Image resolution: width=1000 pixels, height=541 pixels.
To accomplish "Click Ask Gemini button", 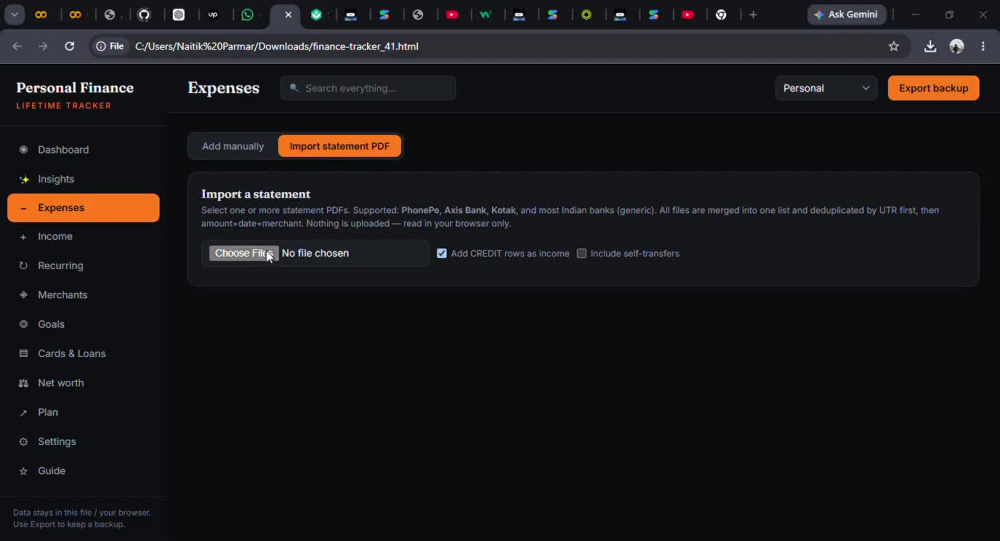I will 846,15.
